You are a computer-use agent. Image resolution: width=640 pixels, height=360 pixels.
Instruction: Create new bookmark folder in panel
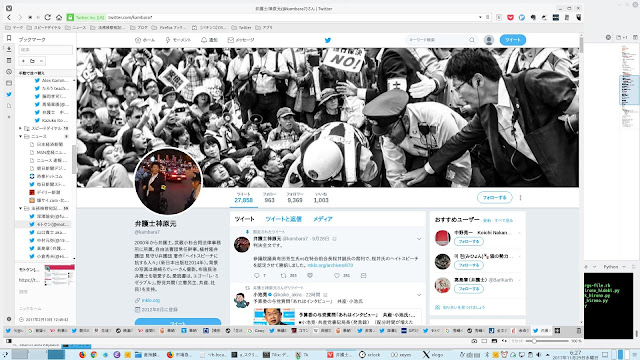coord(32,61)
